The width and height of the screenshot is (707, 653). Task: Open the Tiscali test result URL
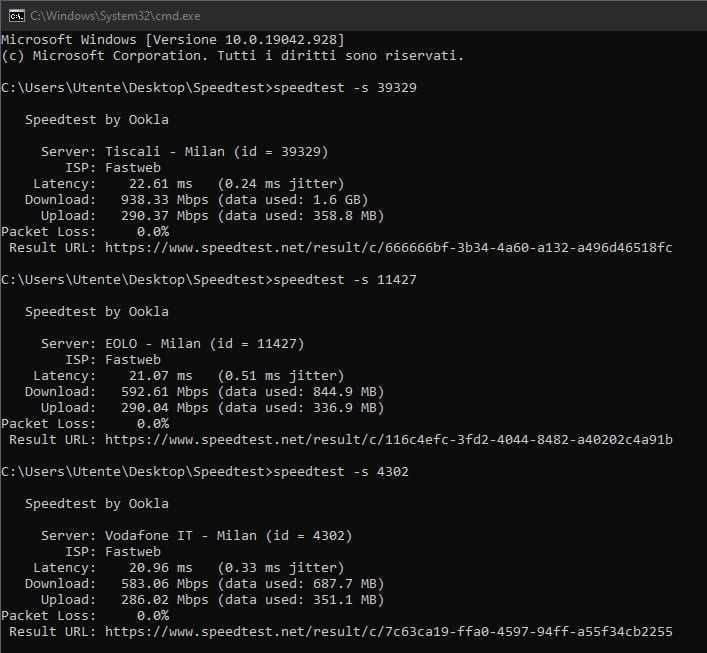388,247
